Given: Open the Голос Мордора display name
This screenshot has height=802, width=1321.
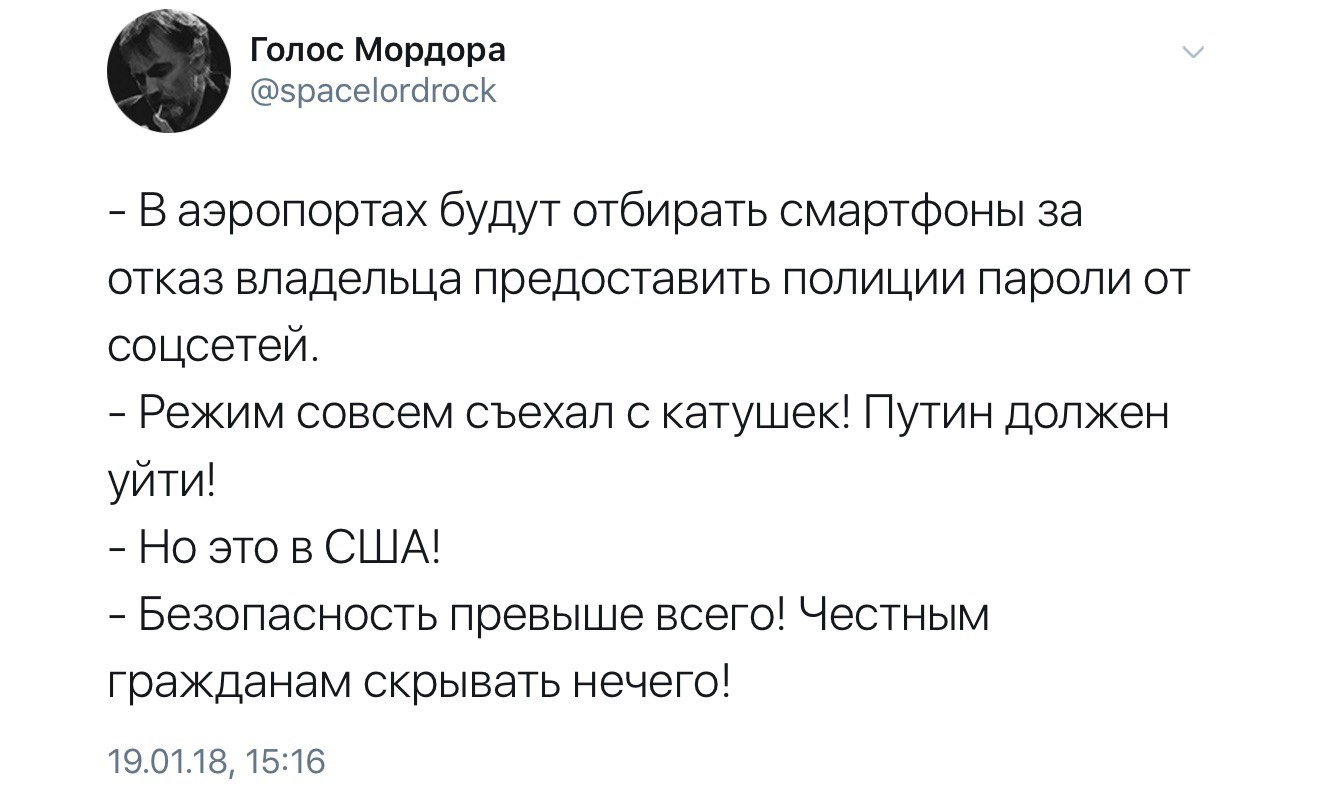Looking at the screenshot, I should pos(375,51).
